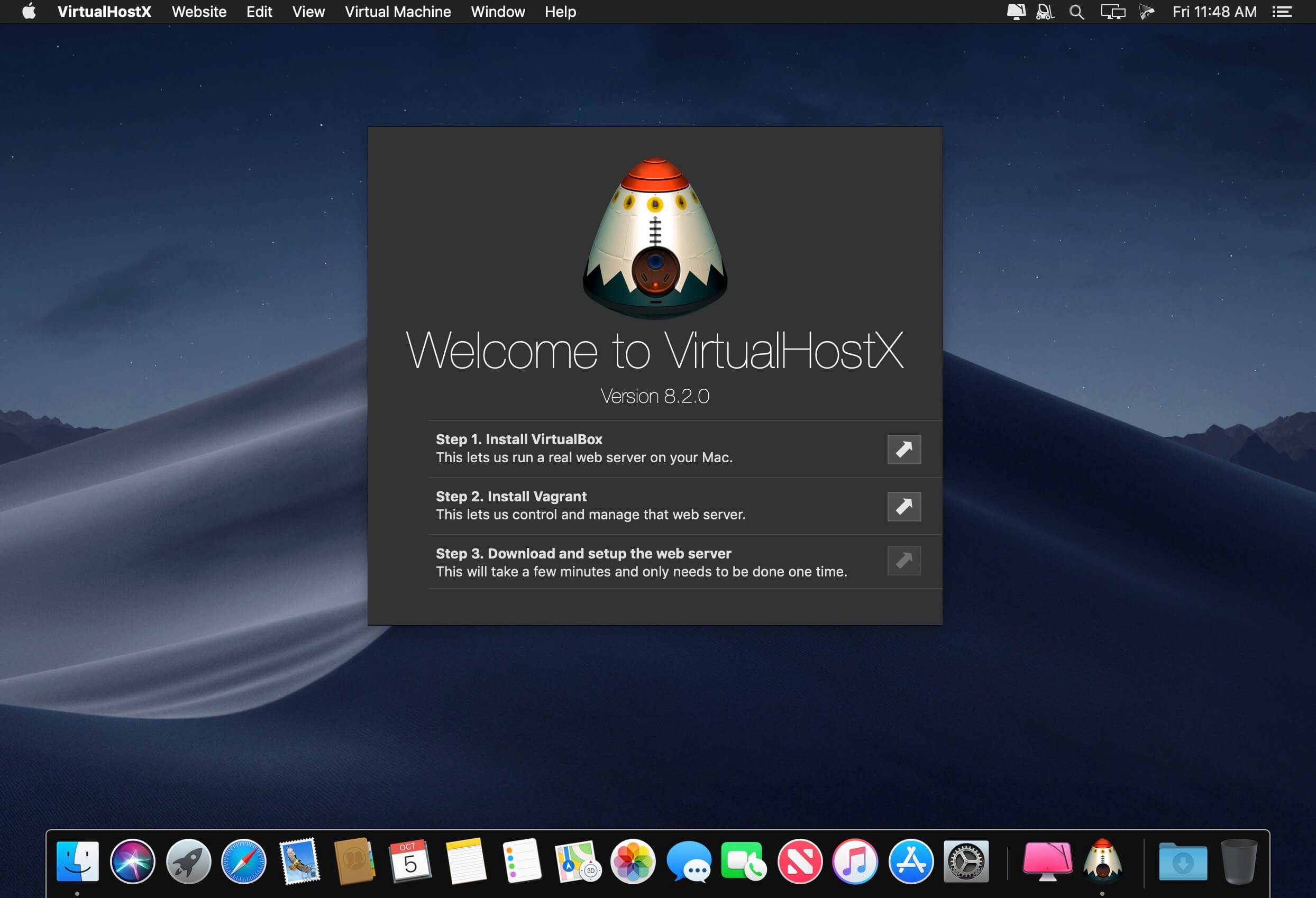Click the arrow button for web server setup
The height and width of the screenshot is (898, 1316).
904,561
